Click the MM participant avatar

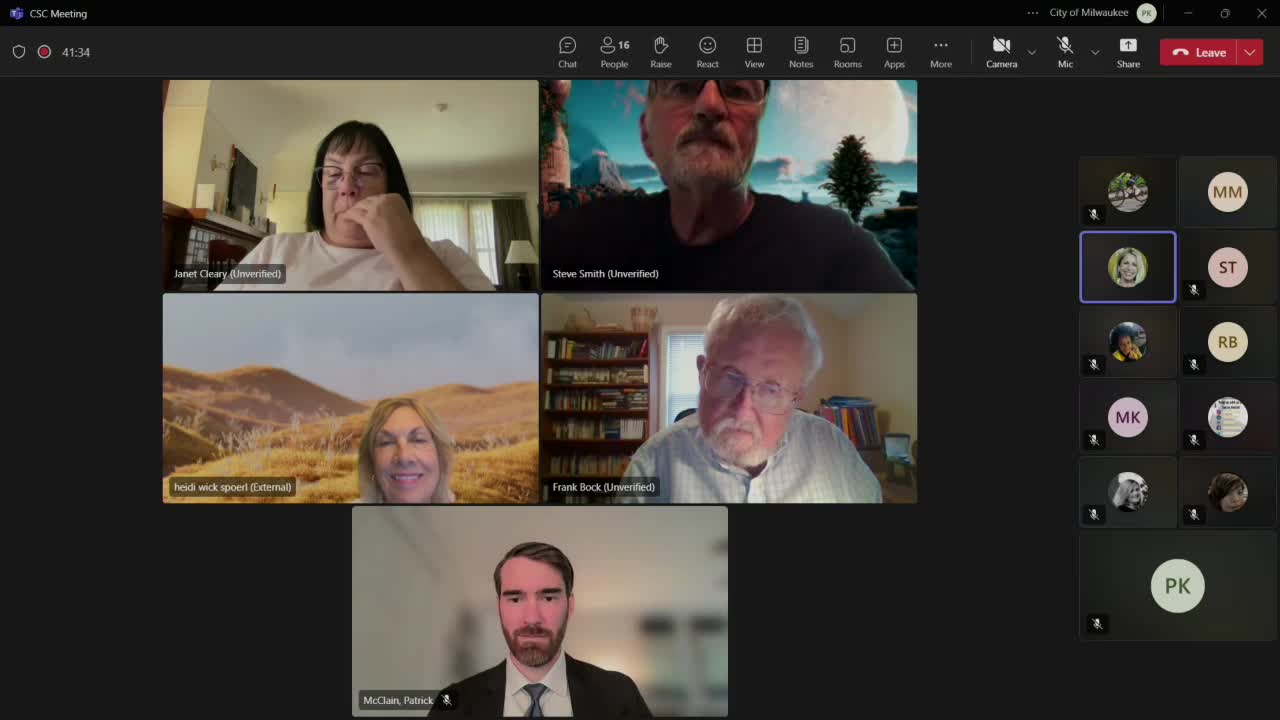[1228, 192]
